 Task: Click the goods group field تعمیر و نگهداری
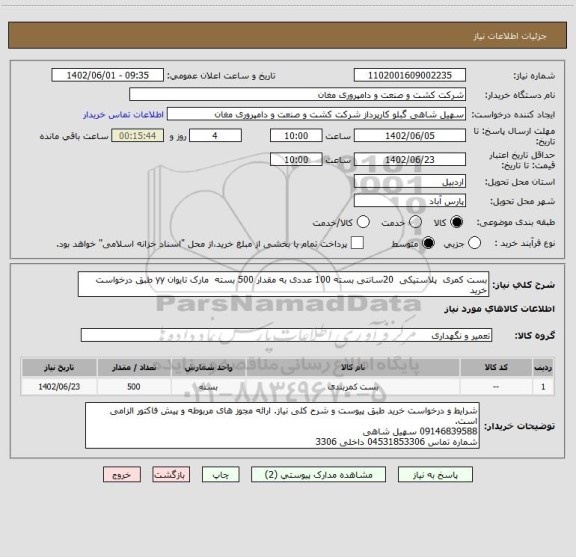click(x=286, y=335)
